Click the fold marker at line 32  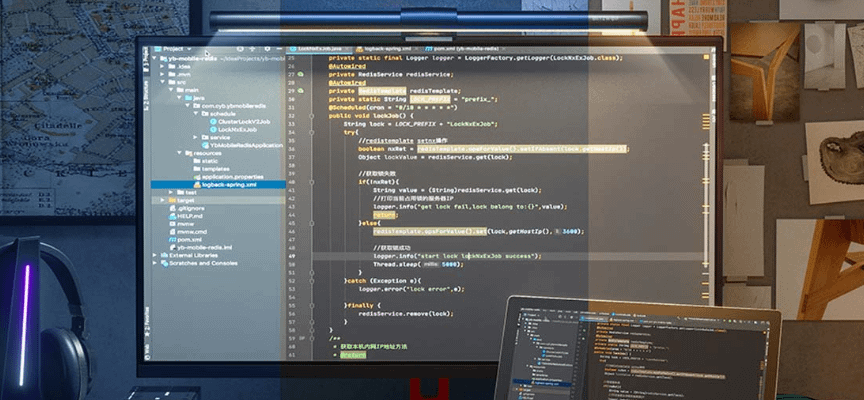point(313,115)
